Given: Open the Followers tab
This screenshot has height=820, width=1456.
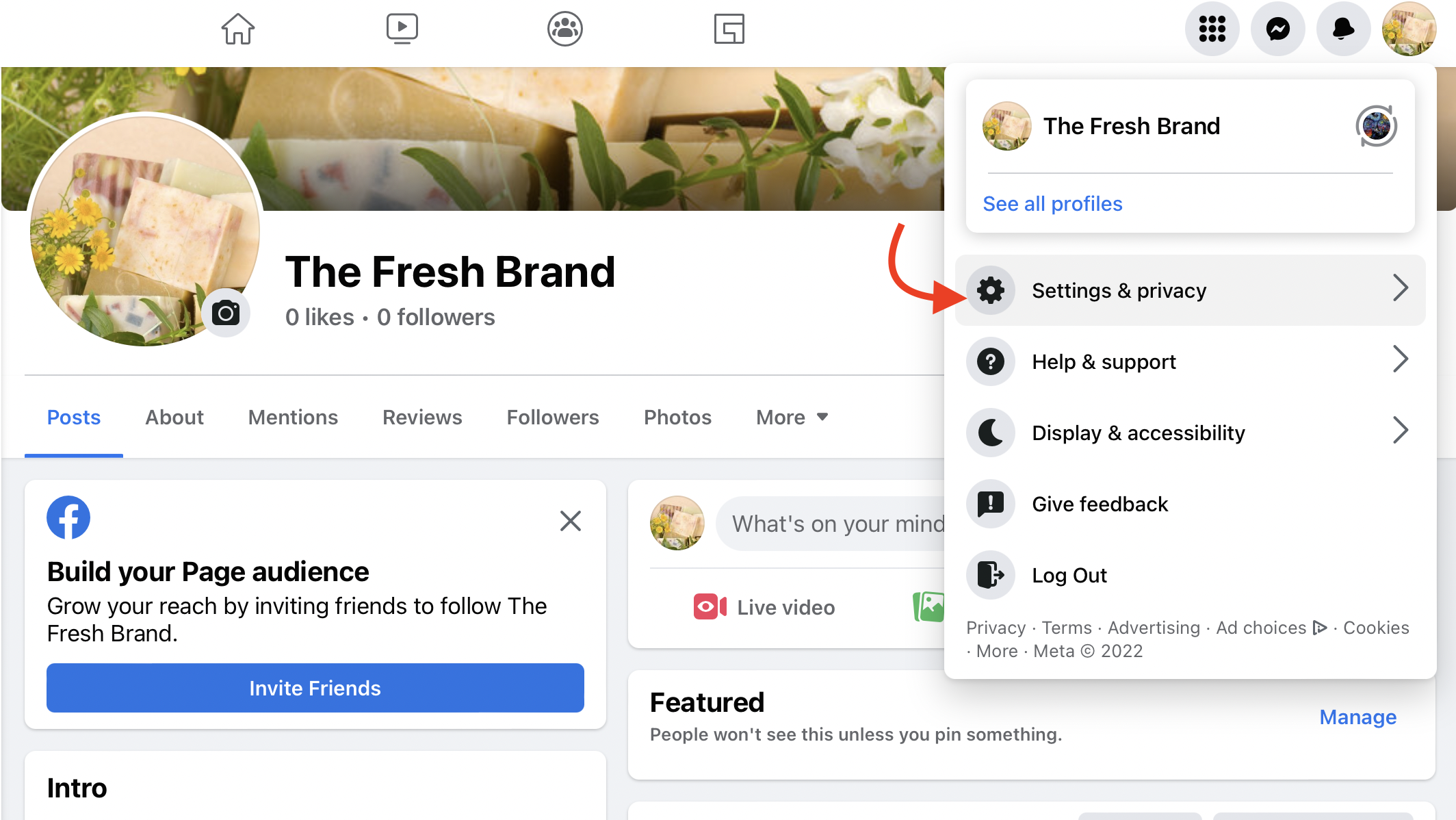Looking at the screenshot, I should (552, 417).
